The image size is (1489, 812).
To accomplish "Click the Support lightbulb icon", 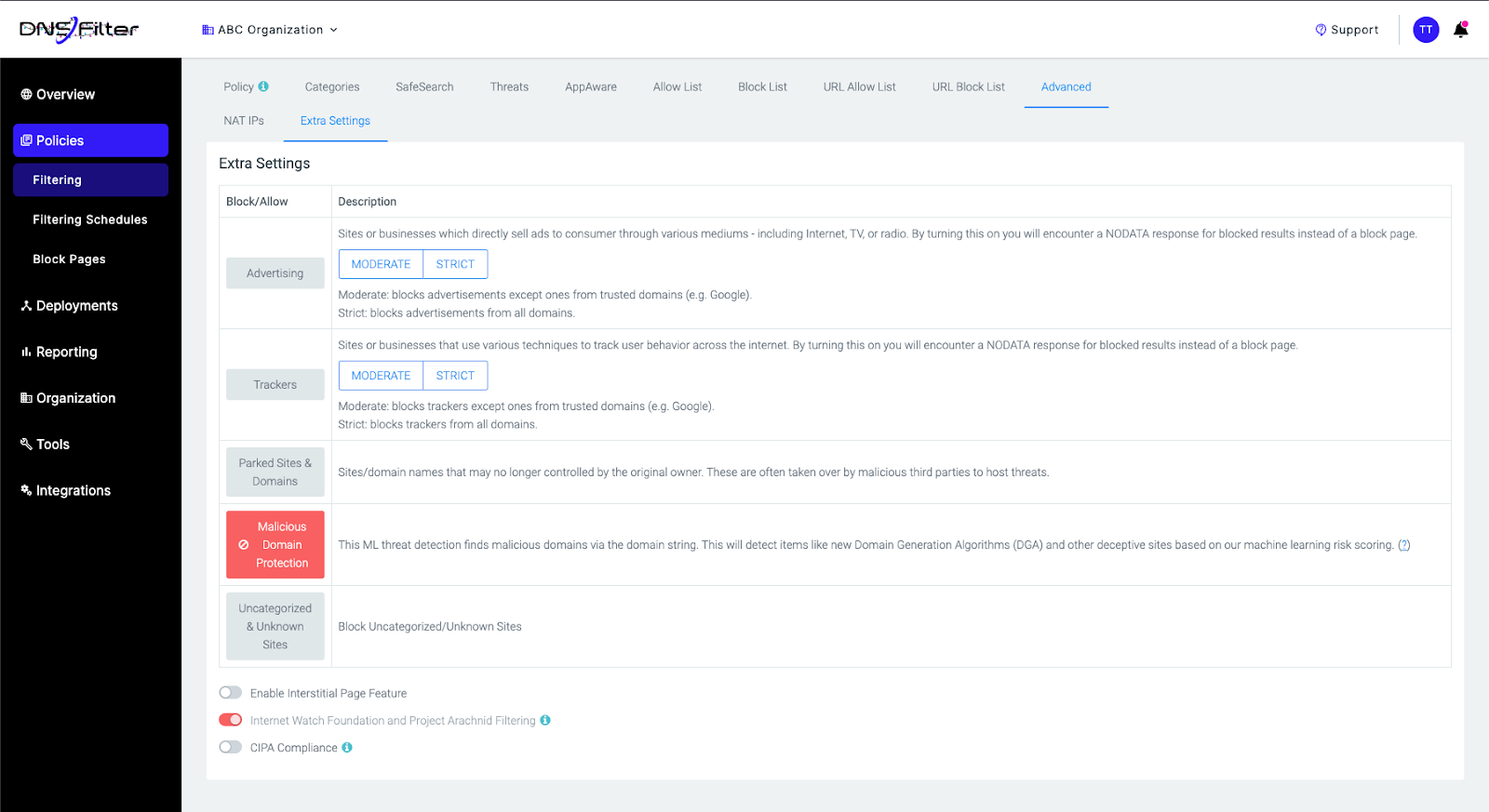I will 1320,30.
